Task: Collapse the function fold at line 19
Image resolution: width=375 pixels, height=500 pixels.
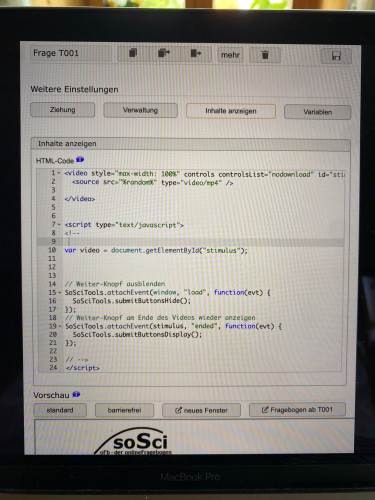Action: tap(60, 326)
